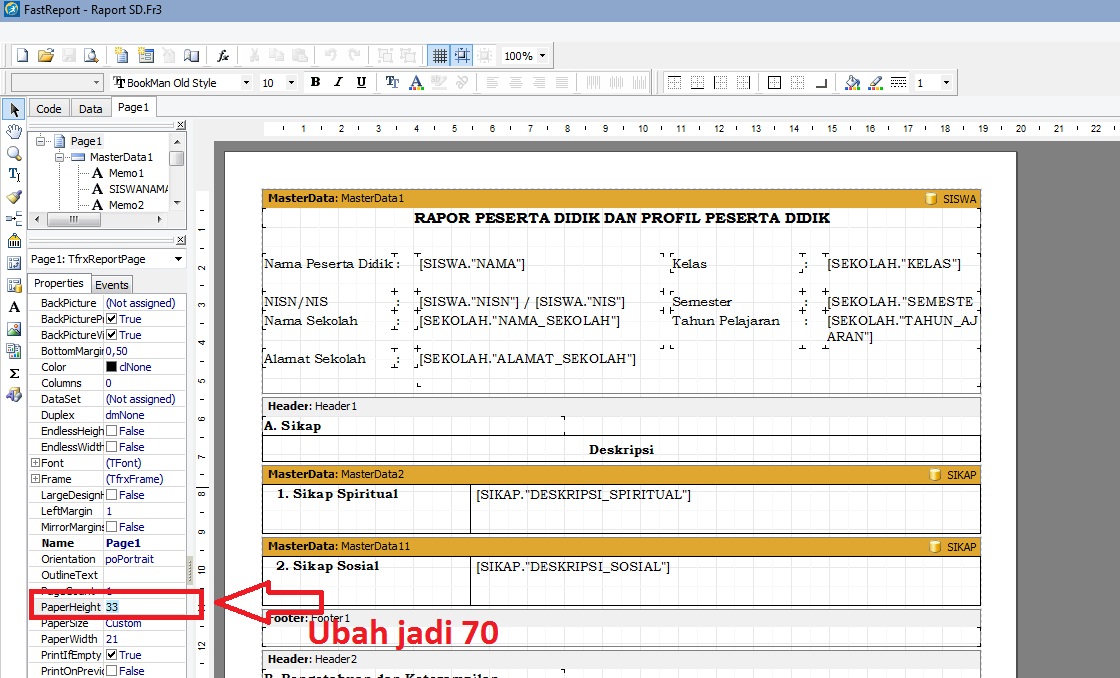Open the BookMan Old Style font dropdown
Screen dimensions: 1120x678
coord(245,83)
